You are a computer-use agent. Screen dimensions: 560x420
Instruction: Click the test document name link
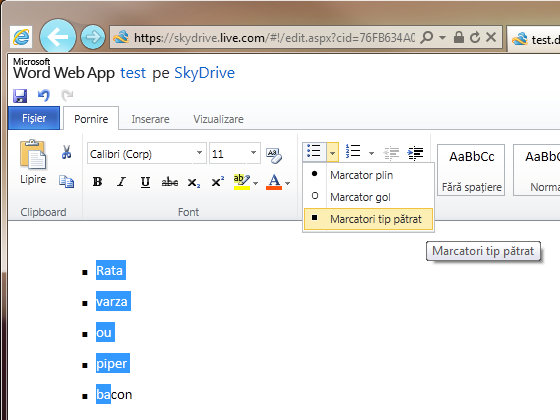tap(133, 73)
